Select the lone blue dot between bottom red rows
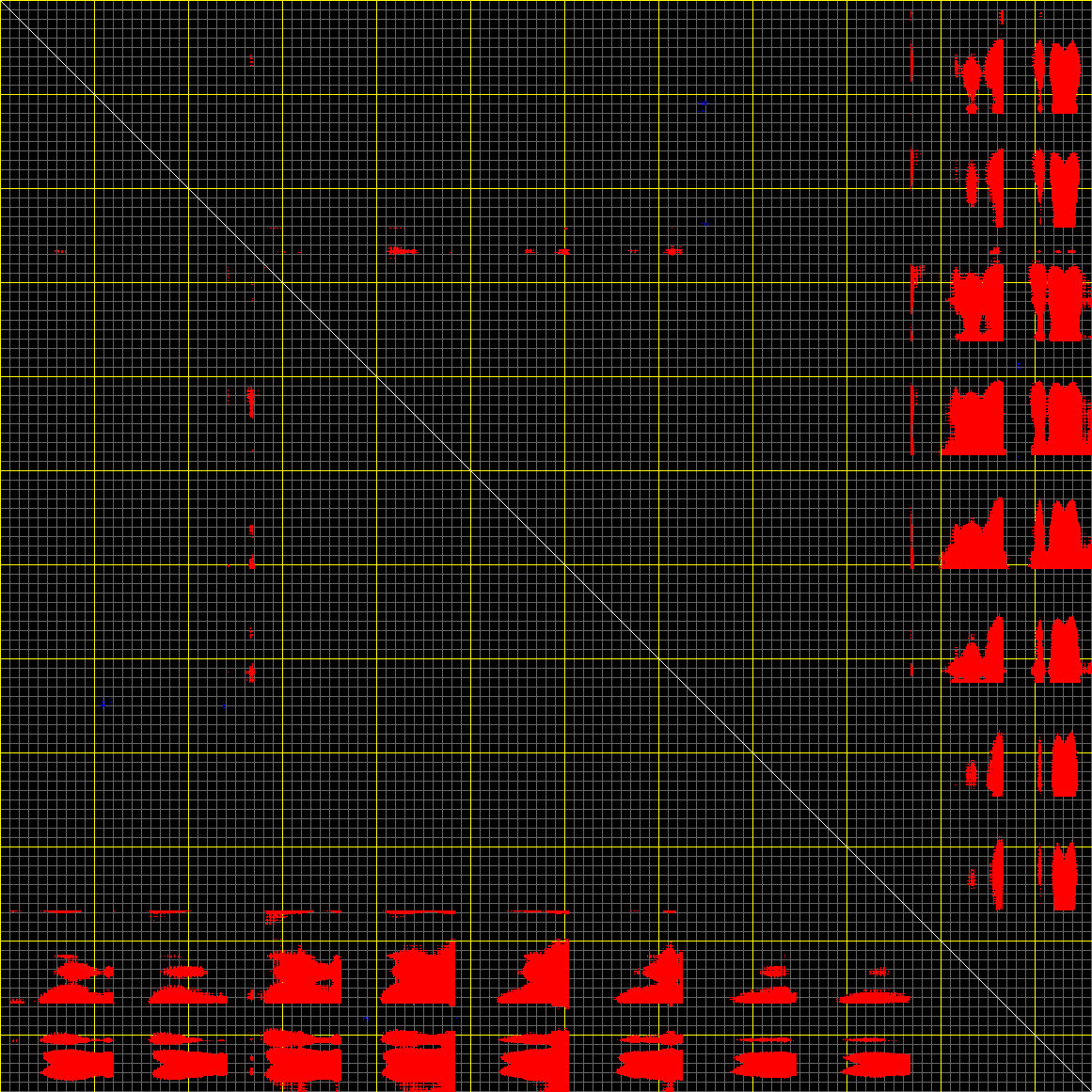 click(364, 1019)
